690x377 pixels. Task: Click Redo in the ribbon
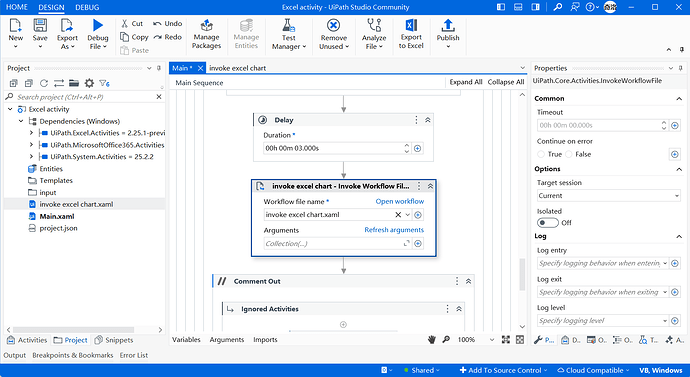coord(168,37)
